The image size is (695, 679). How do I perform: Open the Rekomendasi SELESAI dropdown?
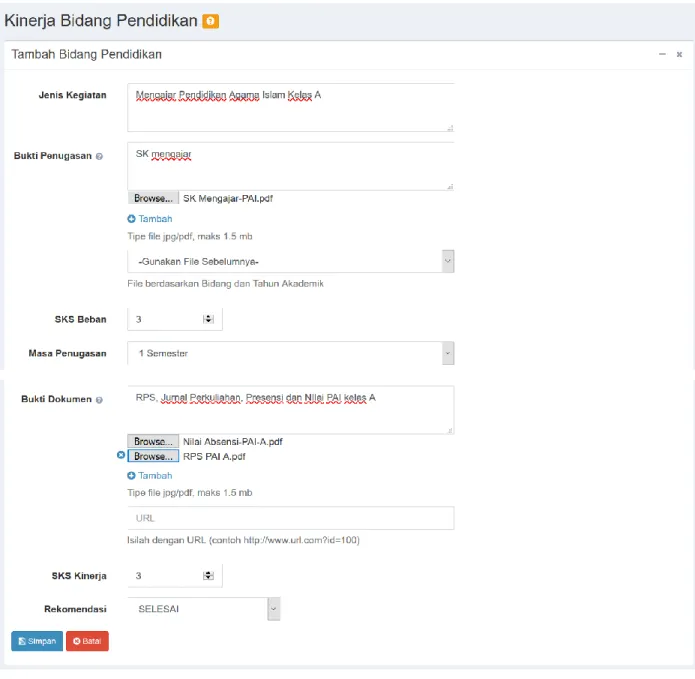pos(204,609)
